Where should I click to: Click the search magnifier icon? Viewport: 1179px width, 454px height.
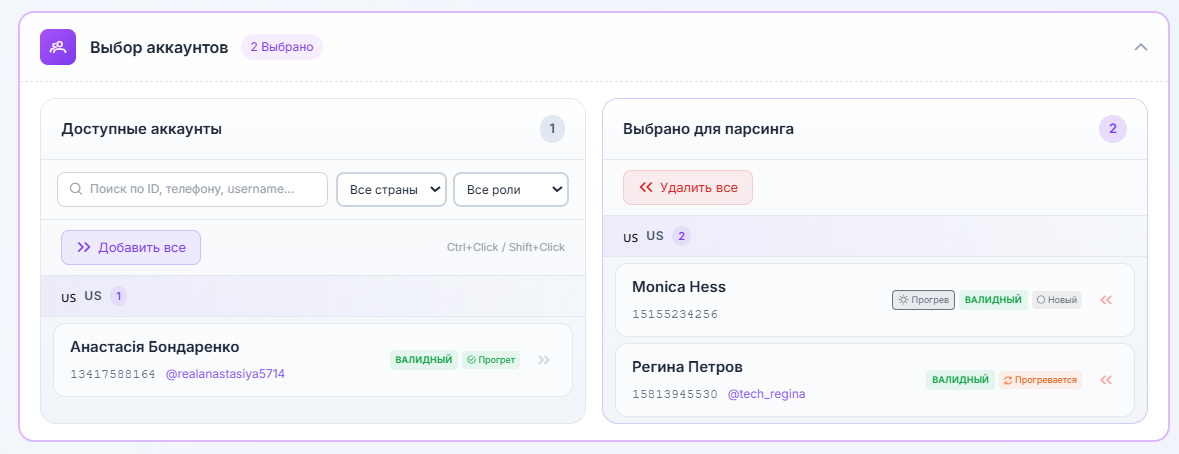pyautogui.click(x=76, y=189)
